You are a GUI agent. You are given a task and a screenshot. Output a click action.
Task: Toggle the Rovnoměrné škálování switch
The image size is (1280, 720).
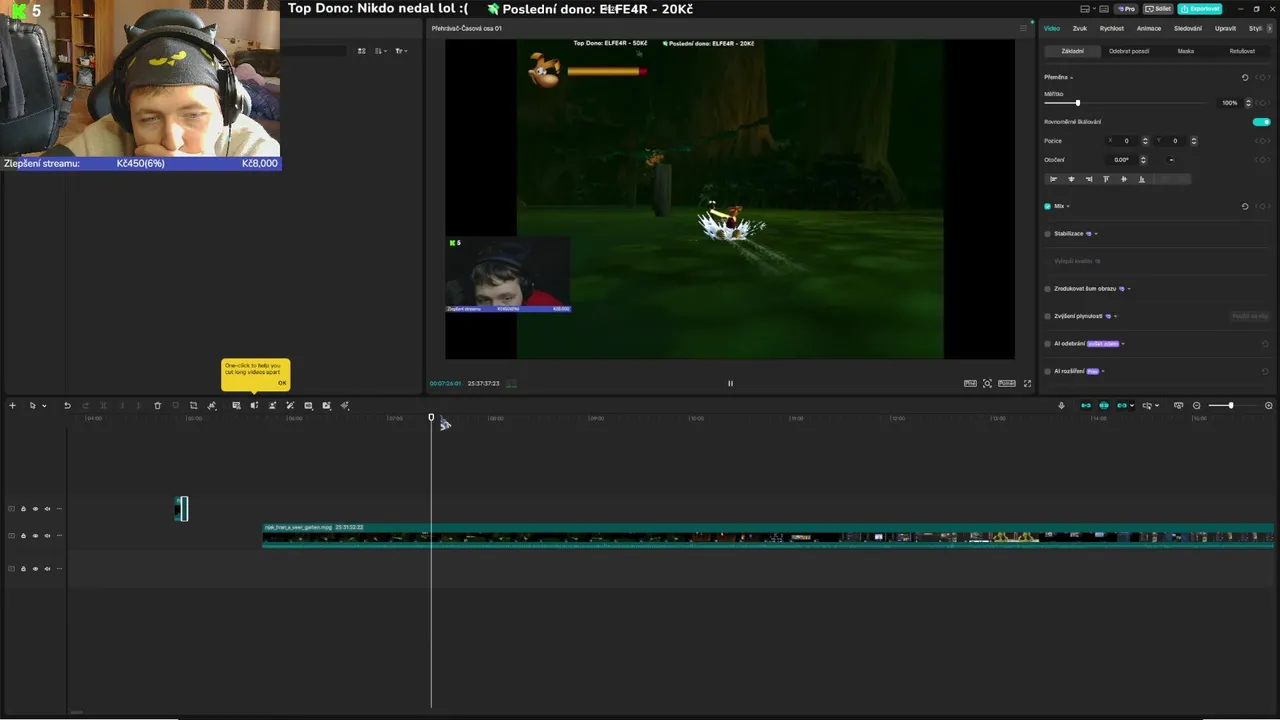pyautogui.click(x=1262, y=122)
